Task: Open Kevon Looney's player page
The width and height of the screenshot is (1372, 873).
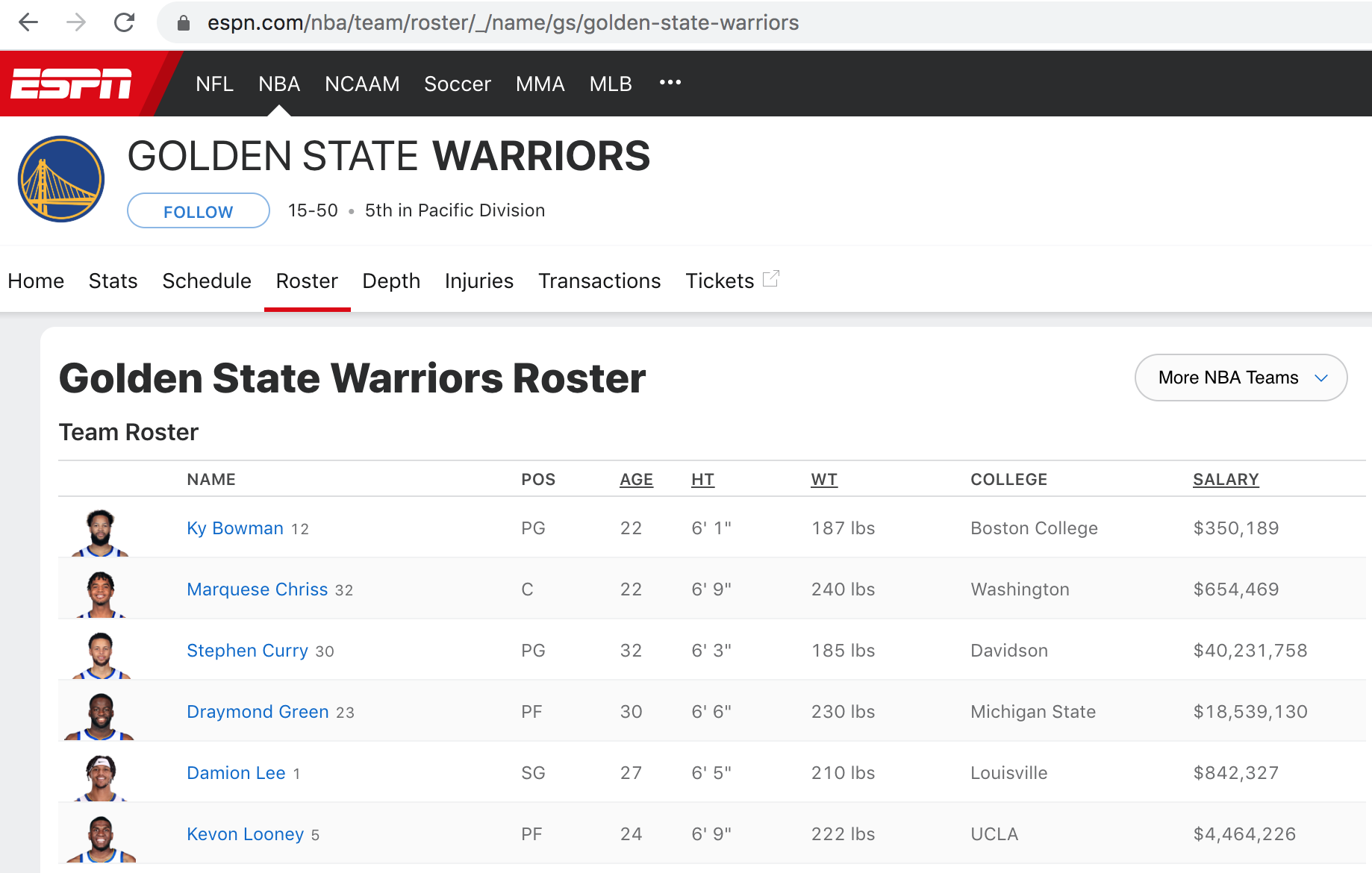Action: click(x=245, y=834)
